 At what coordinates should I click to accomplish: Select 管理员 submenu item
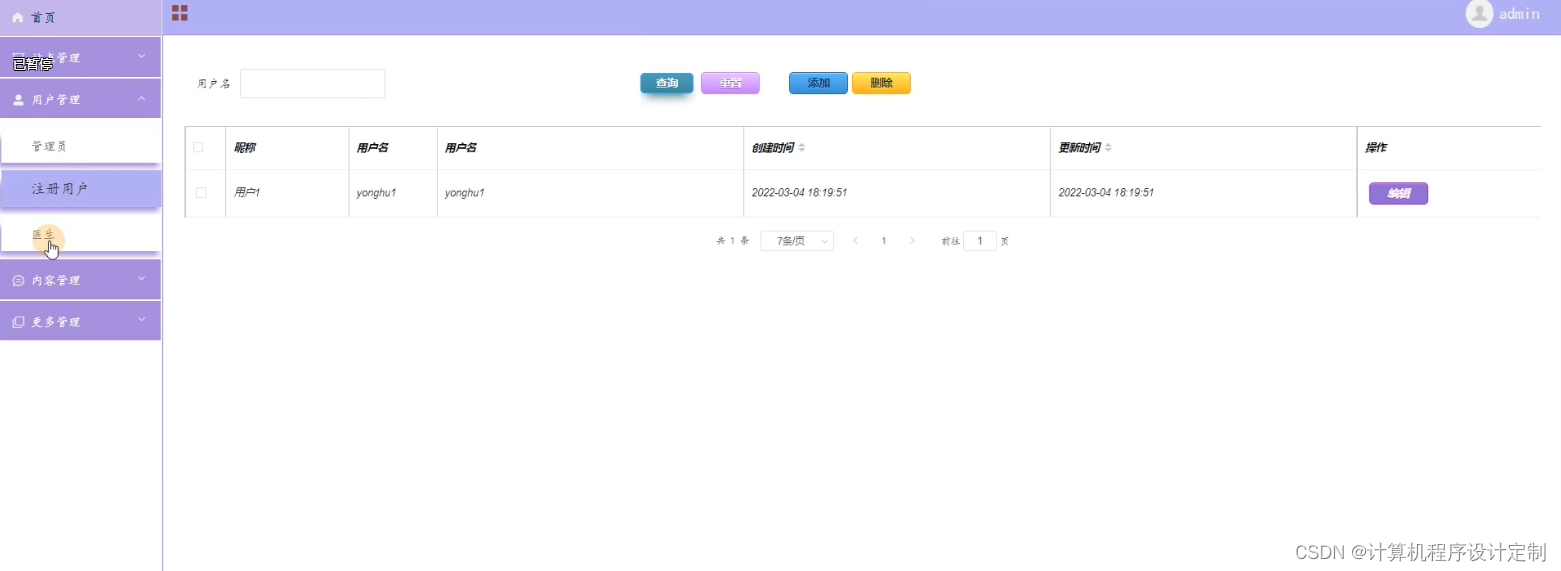tap(80, 146)
